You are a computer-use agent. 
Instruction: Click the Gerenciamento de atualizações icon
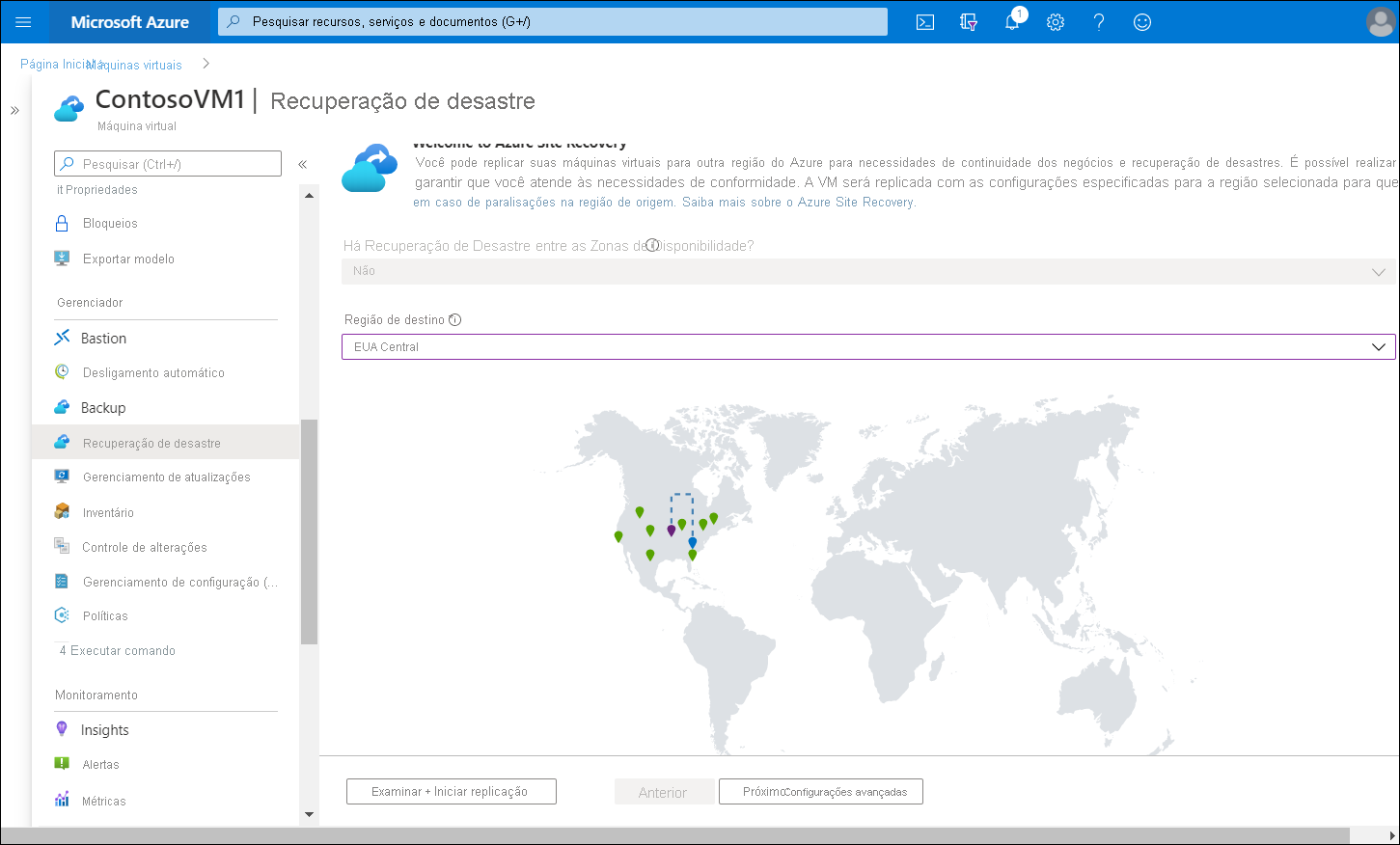tap(62, 477)
